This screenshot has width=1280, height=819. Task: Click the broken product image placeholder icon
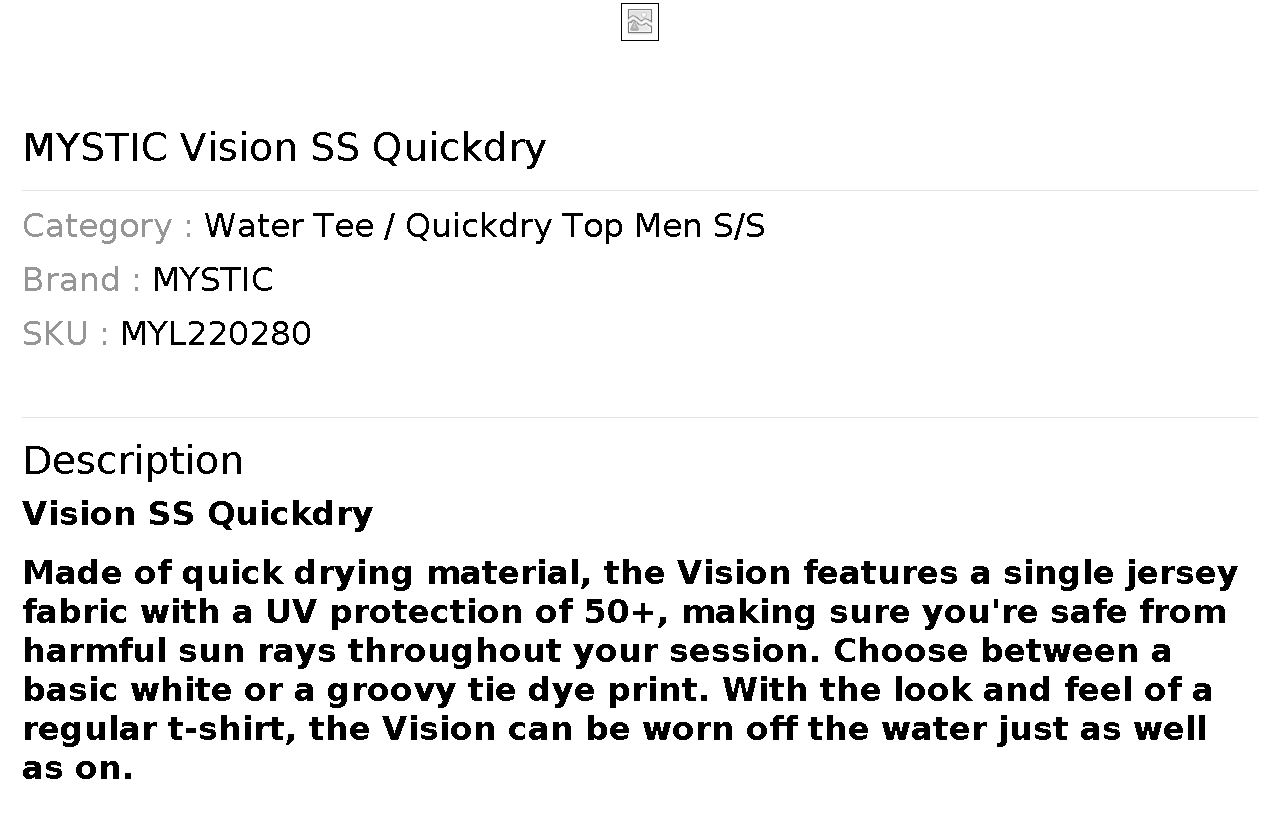(640, 22)
